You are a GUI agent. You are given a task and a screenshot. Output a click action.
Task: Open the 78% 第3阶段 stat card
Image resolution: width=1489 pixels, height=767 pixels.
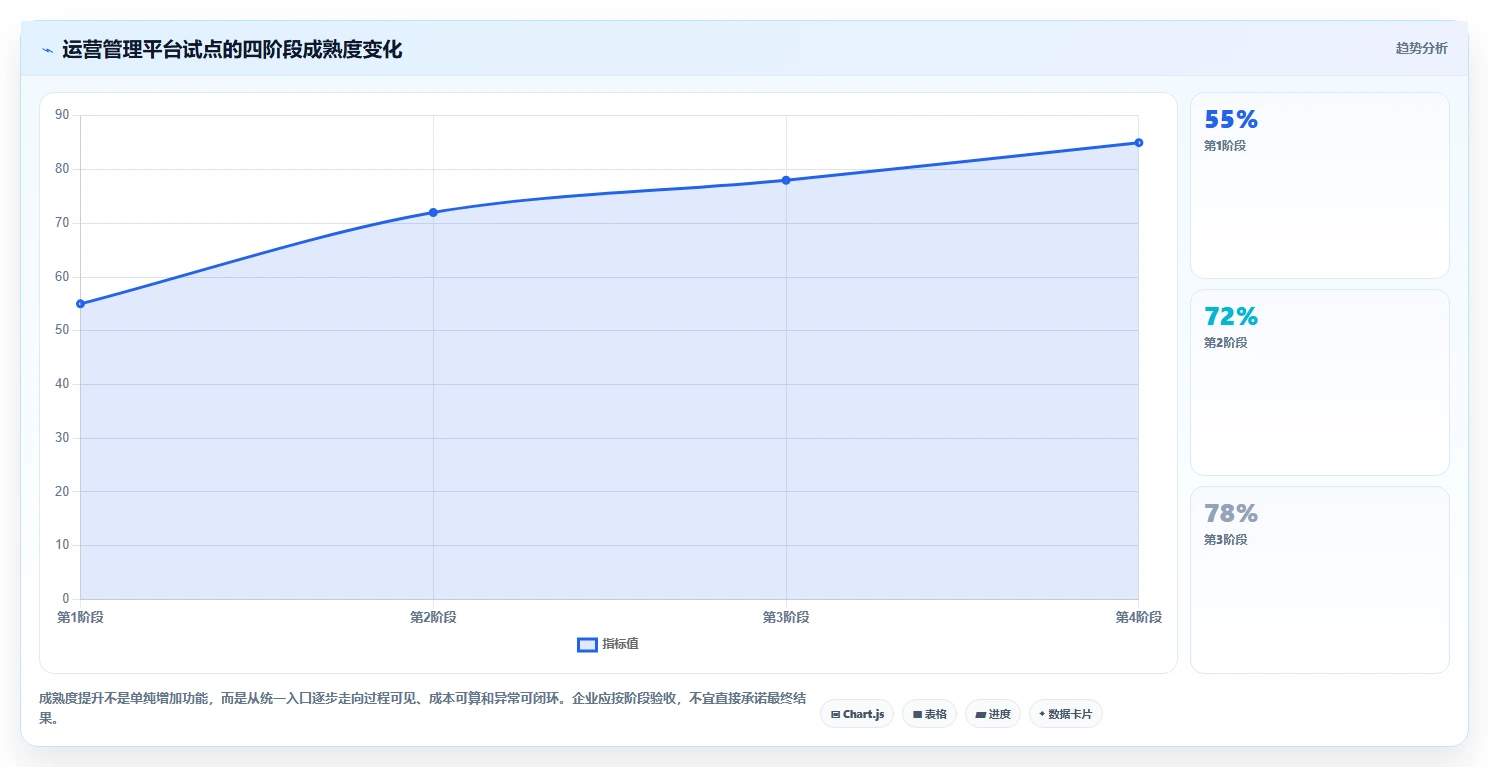coord(1319,579)
